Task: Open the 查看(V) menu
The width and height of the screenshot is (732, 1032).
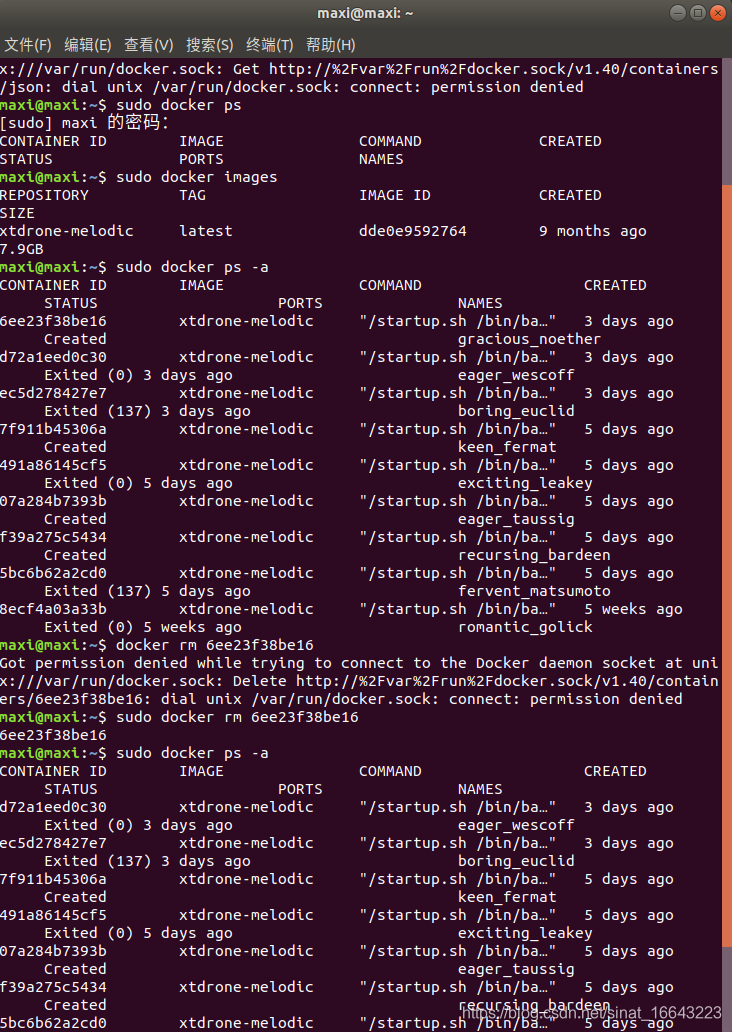Action: click(149, 45)
